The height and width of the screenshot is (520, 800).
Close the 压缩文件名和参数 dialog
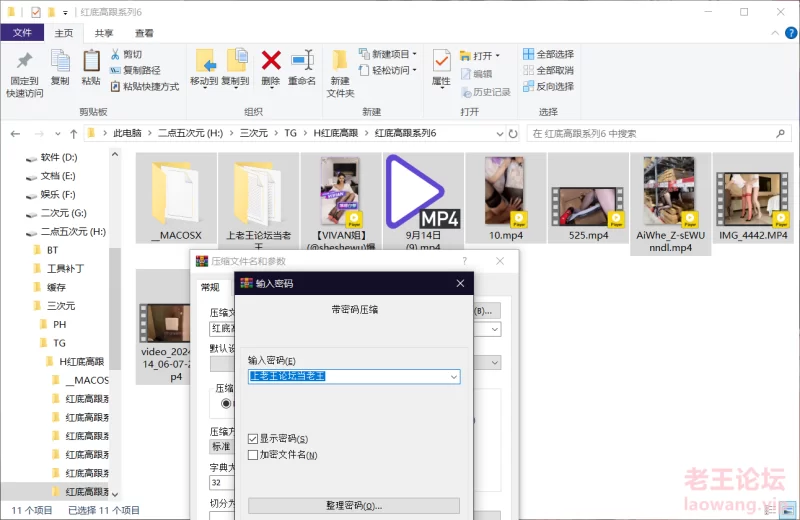click(x=500, y=261)
